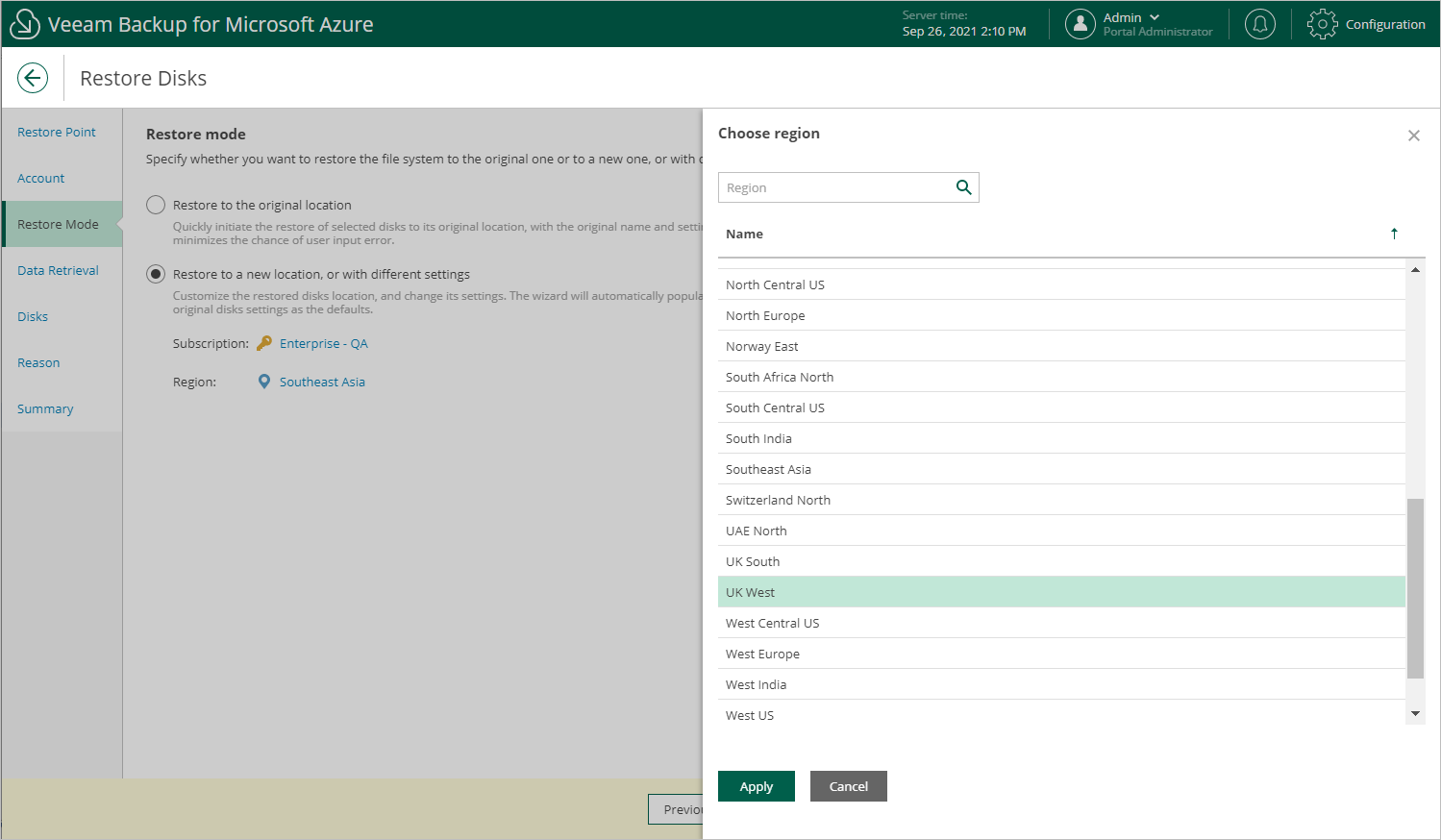Open the Data Retrieval step
The height and width of the screenshot is (840, 1441).
pos(58,270)
